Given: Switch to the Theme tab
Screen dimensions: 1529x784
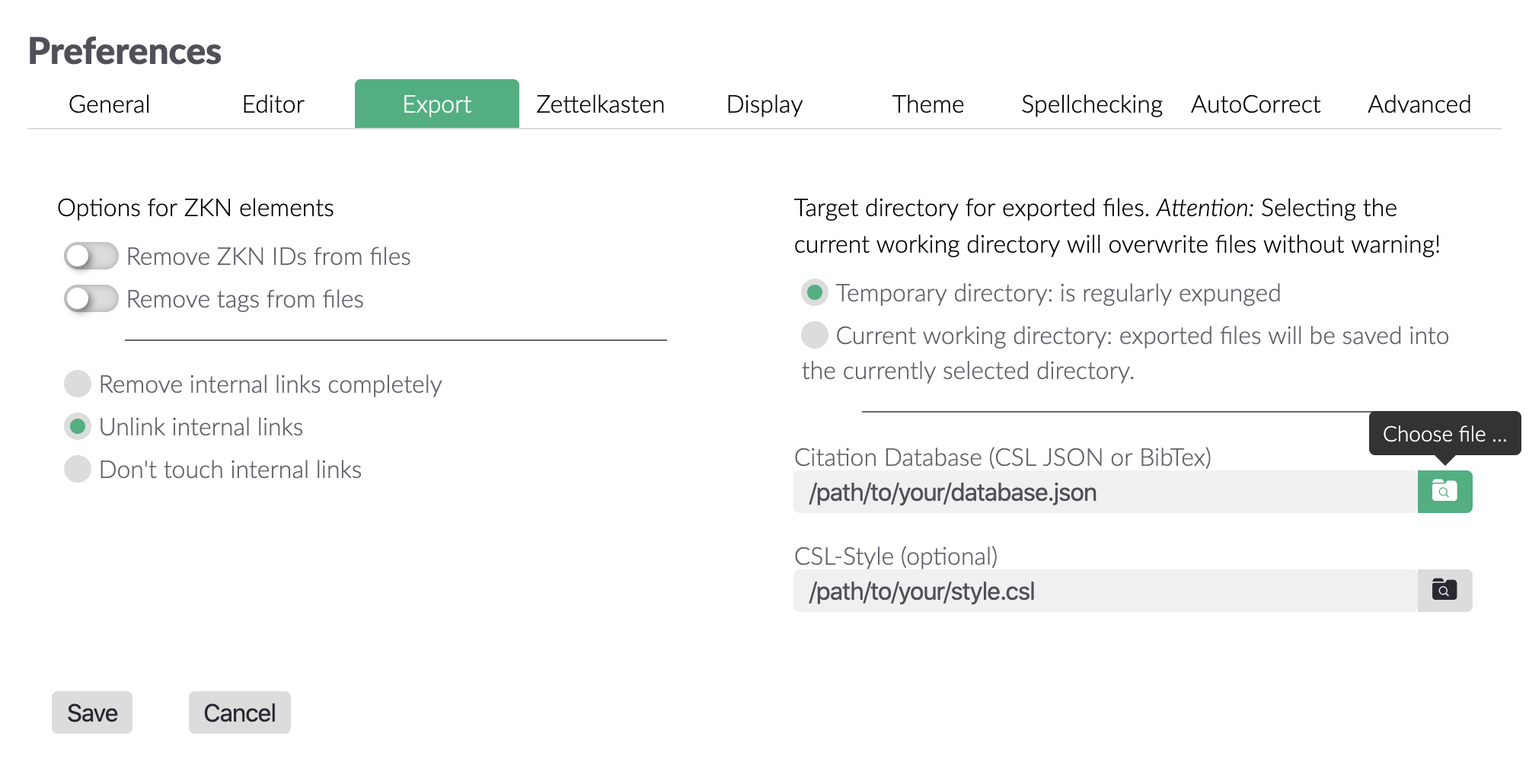Looking at the screenshot, I should [929, 104].
